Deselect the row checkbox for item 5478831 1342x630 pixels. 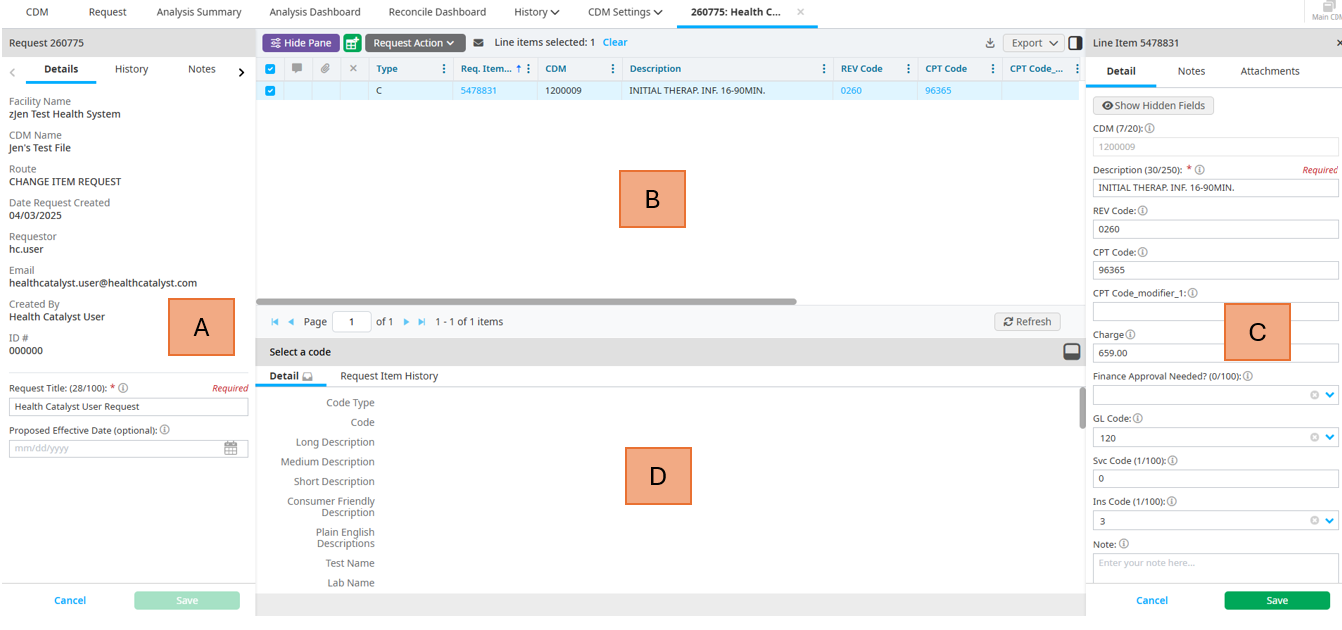pos(270,91)
